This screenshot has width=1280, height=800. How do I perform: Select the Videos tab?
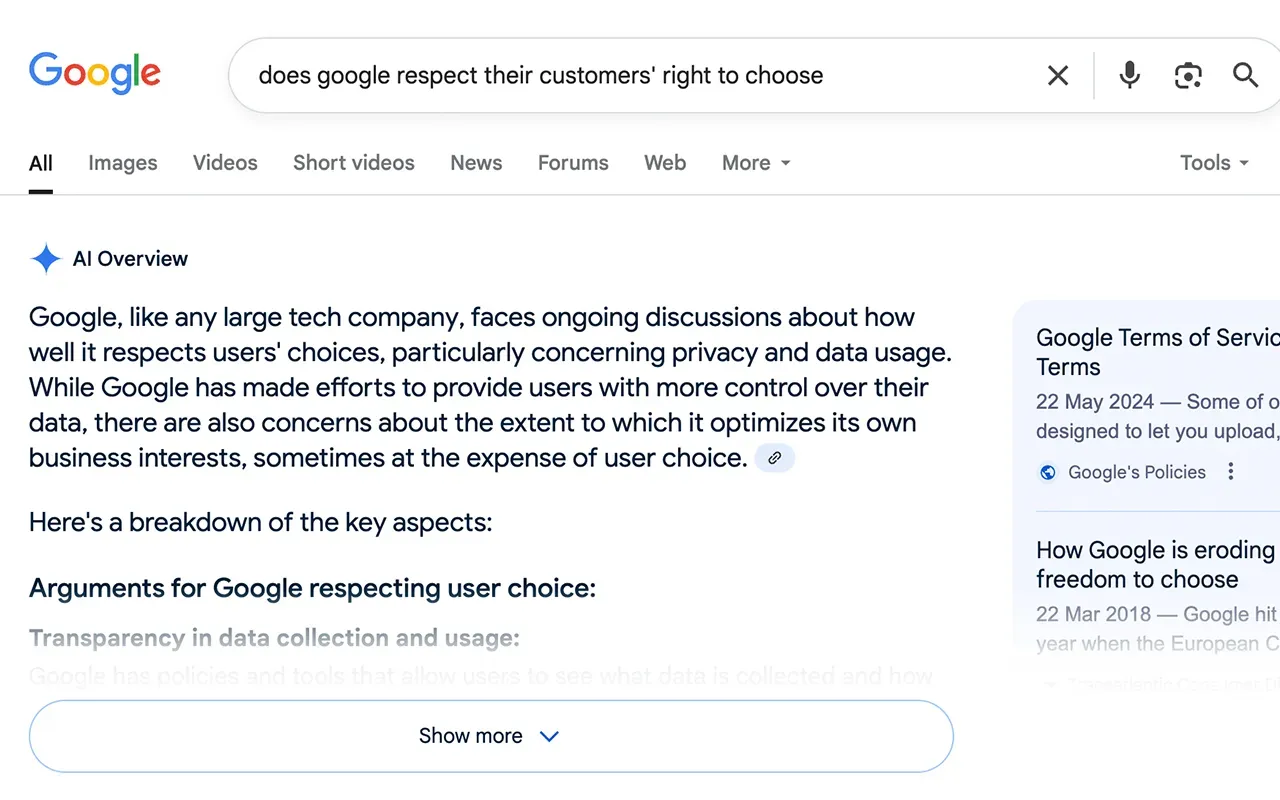[224, 163]
